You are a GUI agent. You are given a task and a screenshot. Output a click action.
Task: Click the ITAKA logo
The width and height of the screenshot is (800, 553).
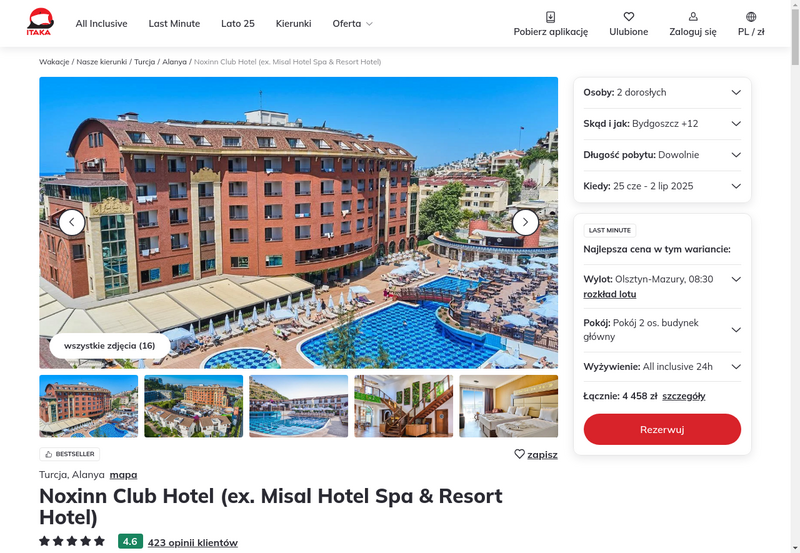(40, 22)
